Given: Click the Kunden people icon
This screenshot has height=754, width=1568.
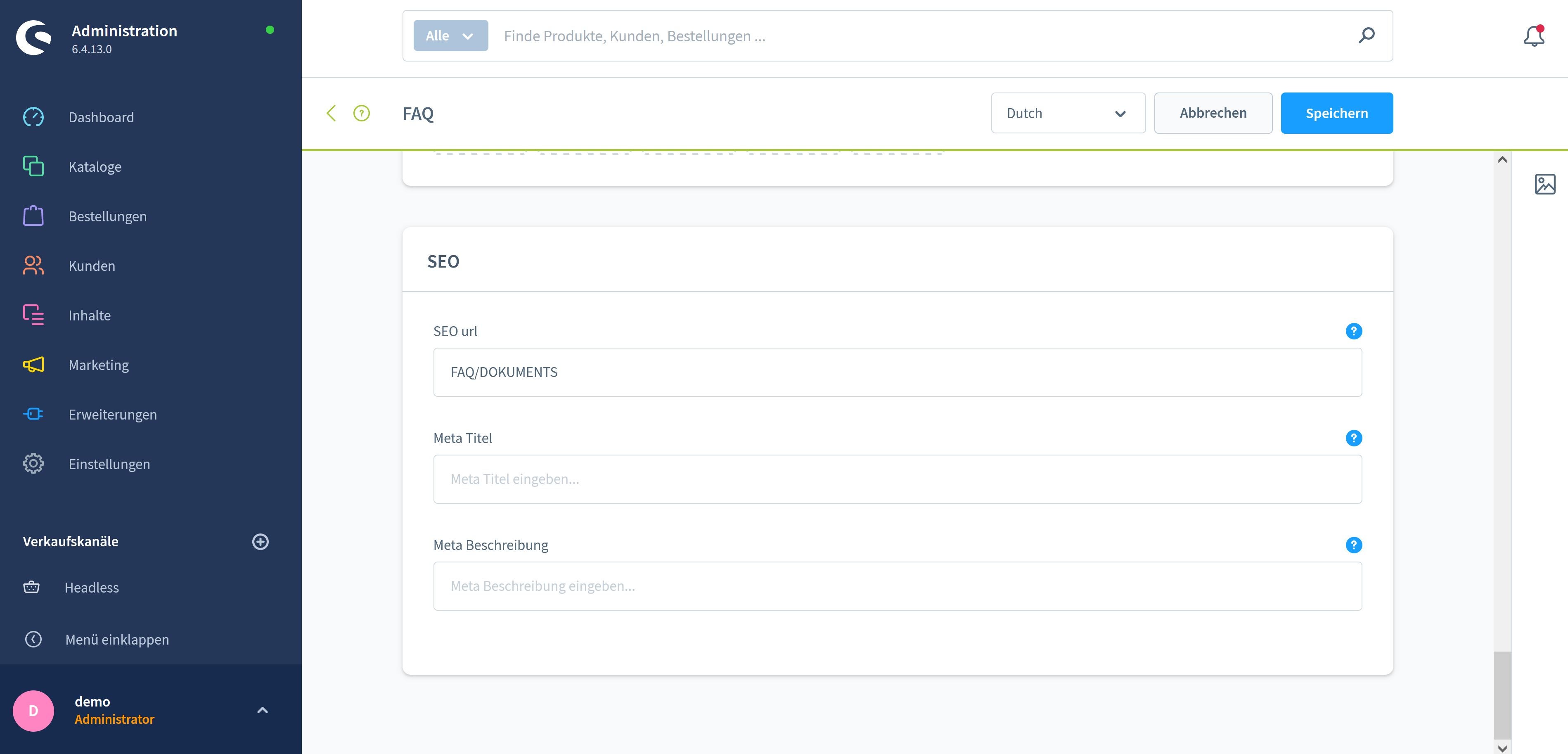Looking at the screenshot, I should coord(33,266).
